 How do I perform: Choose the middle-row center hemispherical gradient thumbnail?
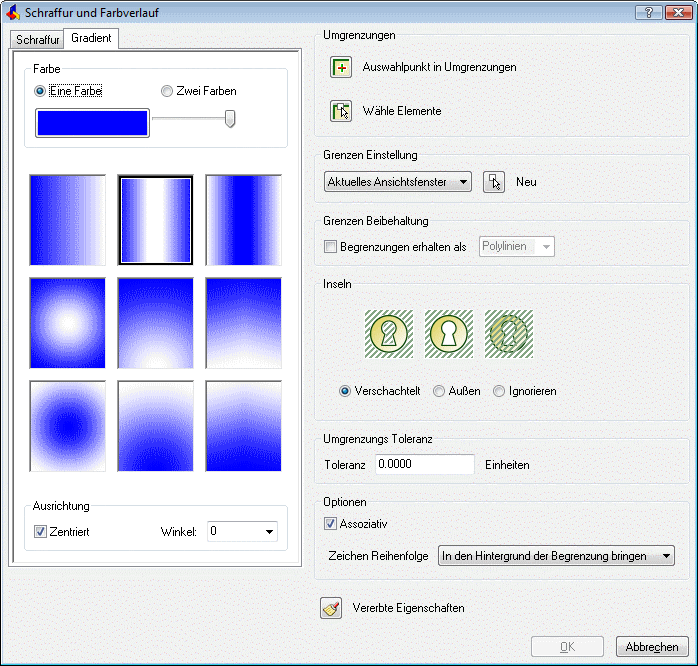pyautogui.click(x=155, y=323)
